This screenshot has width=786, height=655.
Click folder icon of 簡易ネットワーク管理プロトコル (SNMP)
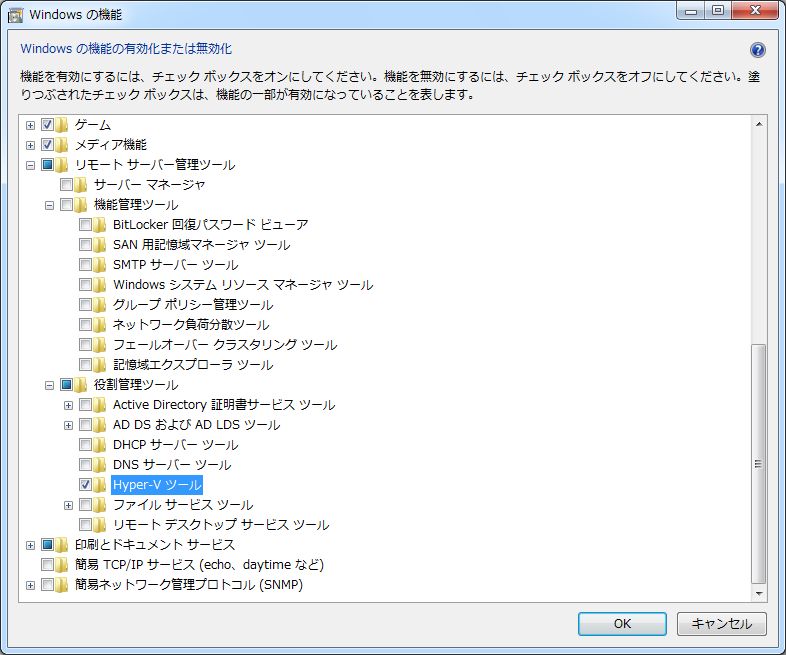pyautogui.click(x=62, y=585)
